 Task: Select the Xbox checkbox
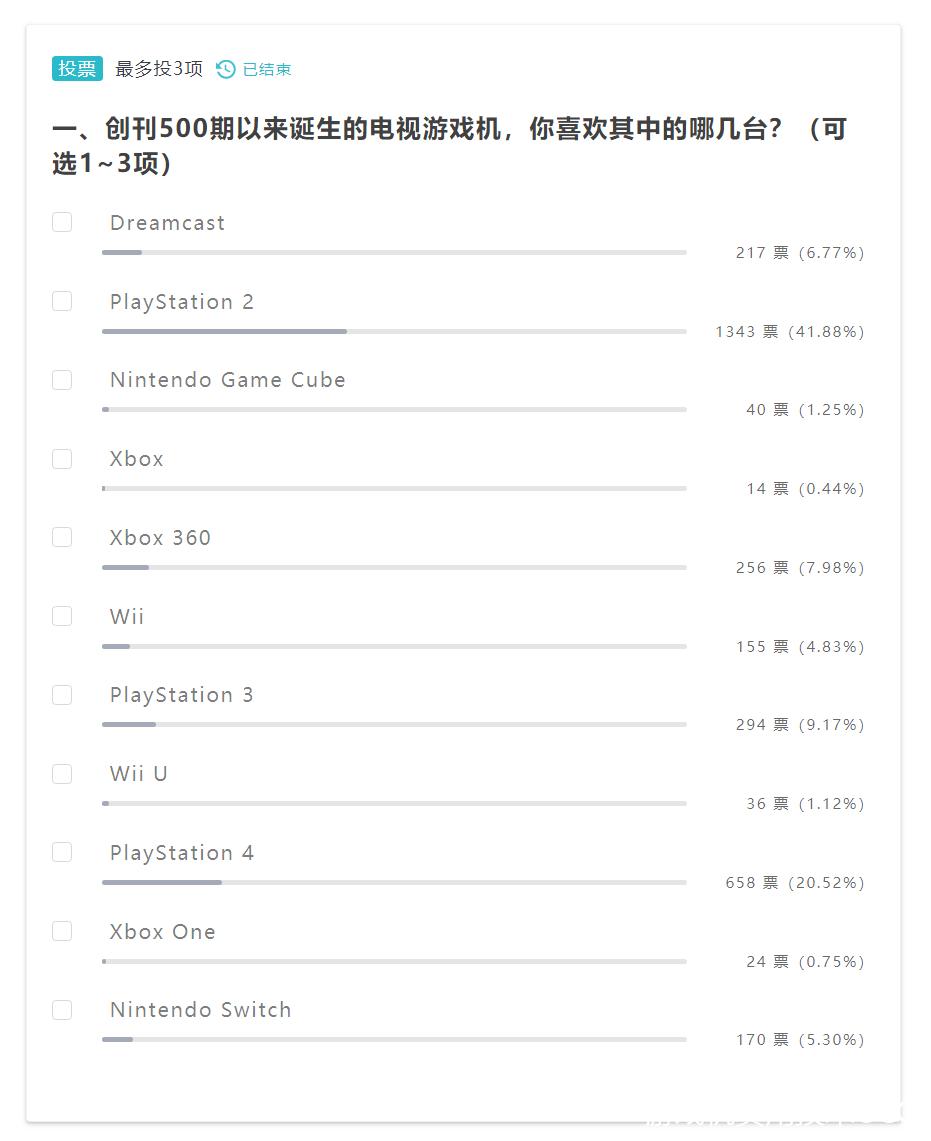[x=61, y=458]
